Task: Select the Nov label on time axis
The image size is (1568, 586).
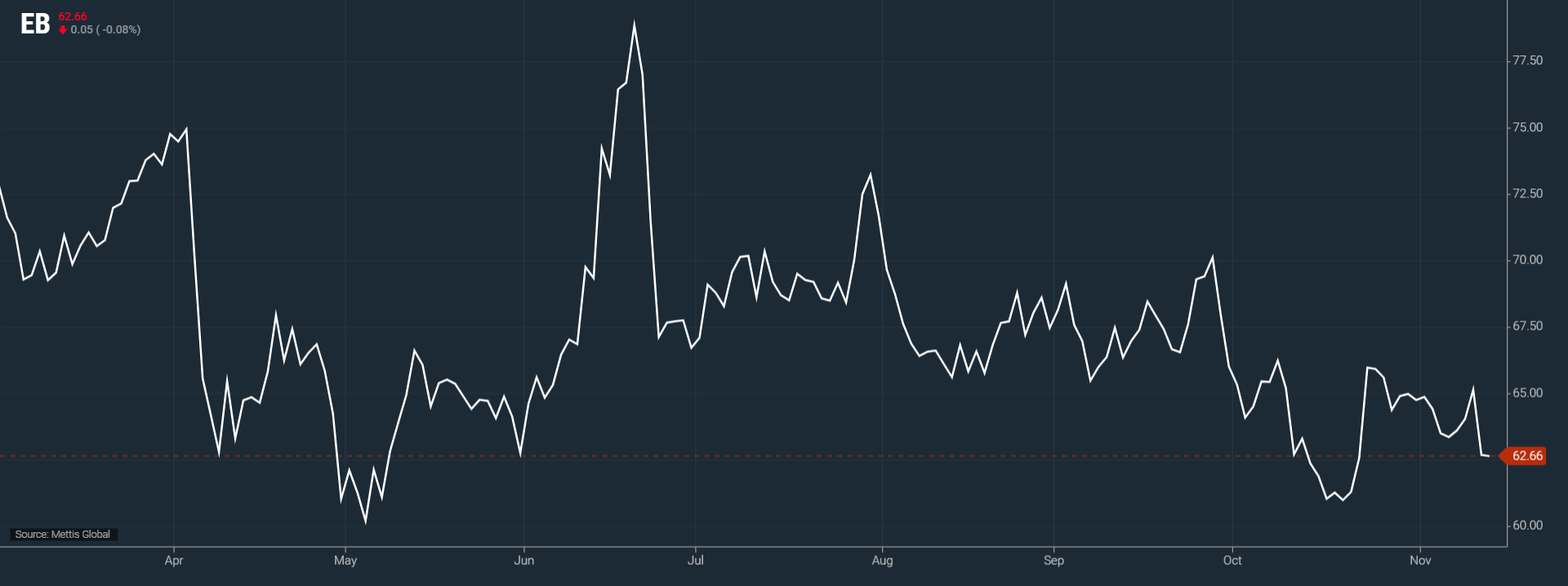Action: click(1420, 561)
